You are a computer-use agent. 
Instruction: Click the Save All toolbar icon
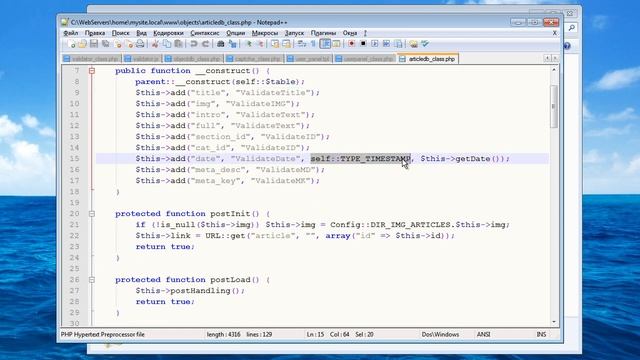click(x=106, y=44)
